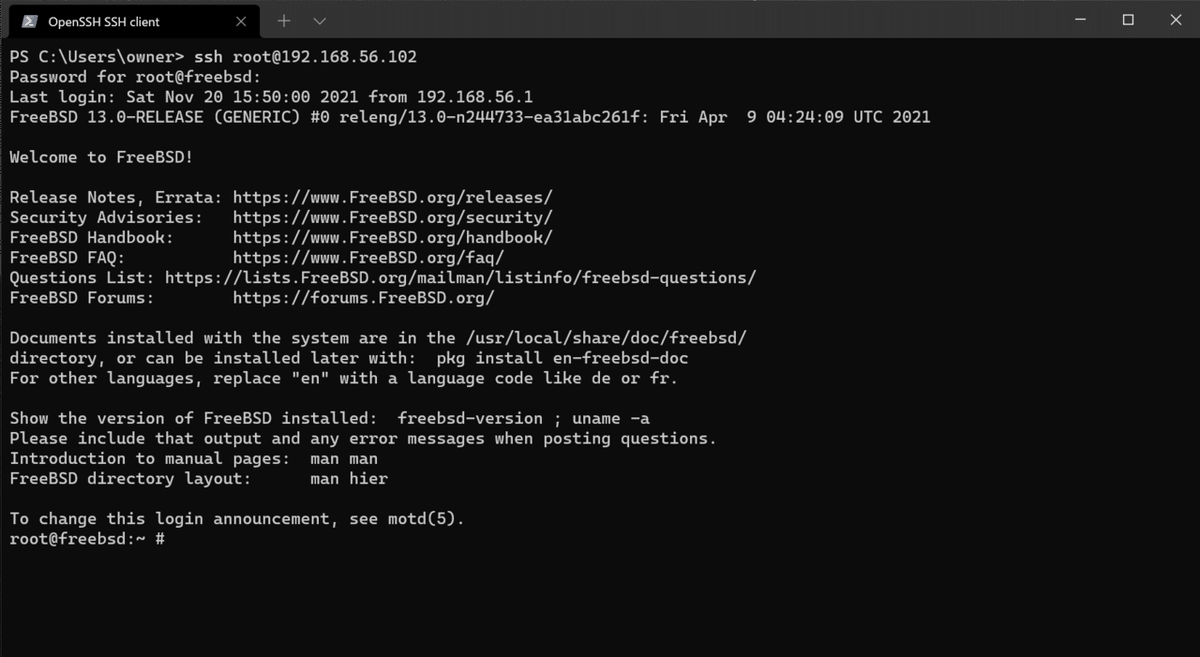
Task: Open the FreeBSD security advisories URL
Action: point(392,217)
